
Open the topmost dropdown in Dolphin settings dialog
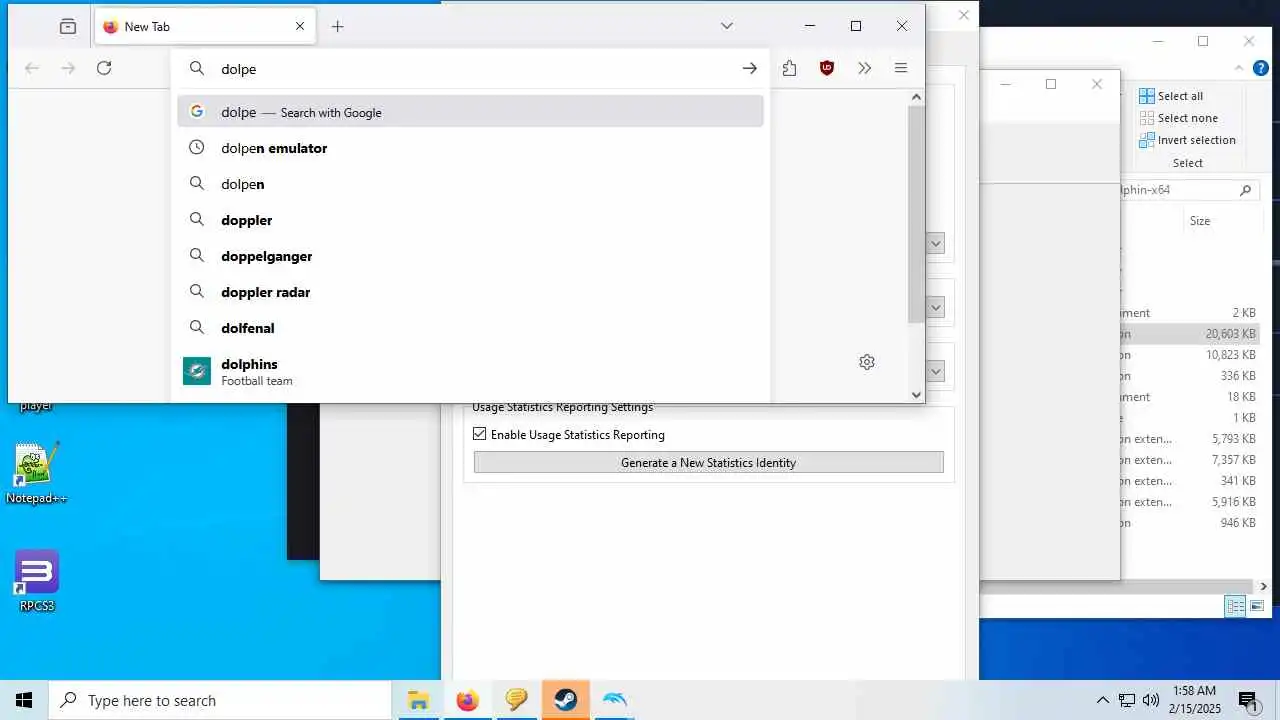[936, 243]
